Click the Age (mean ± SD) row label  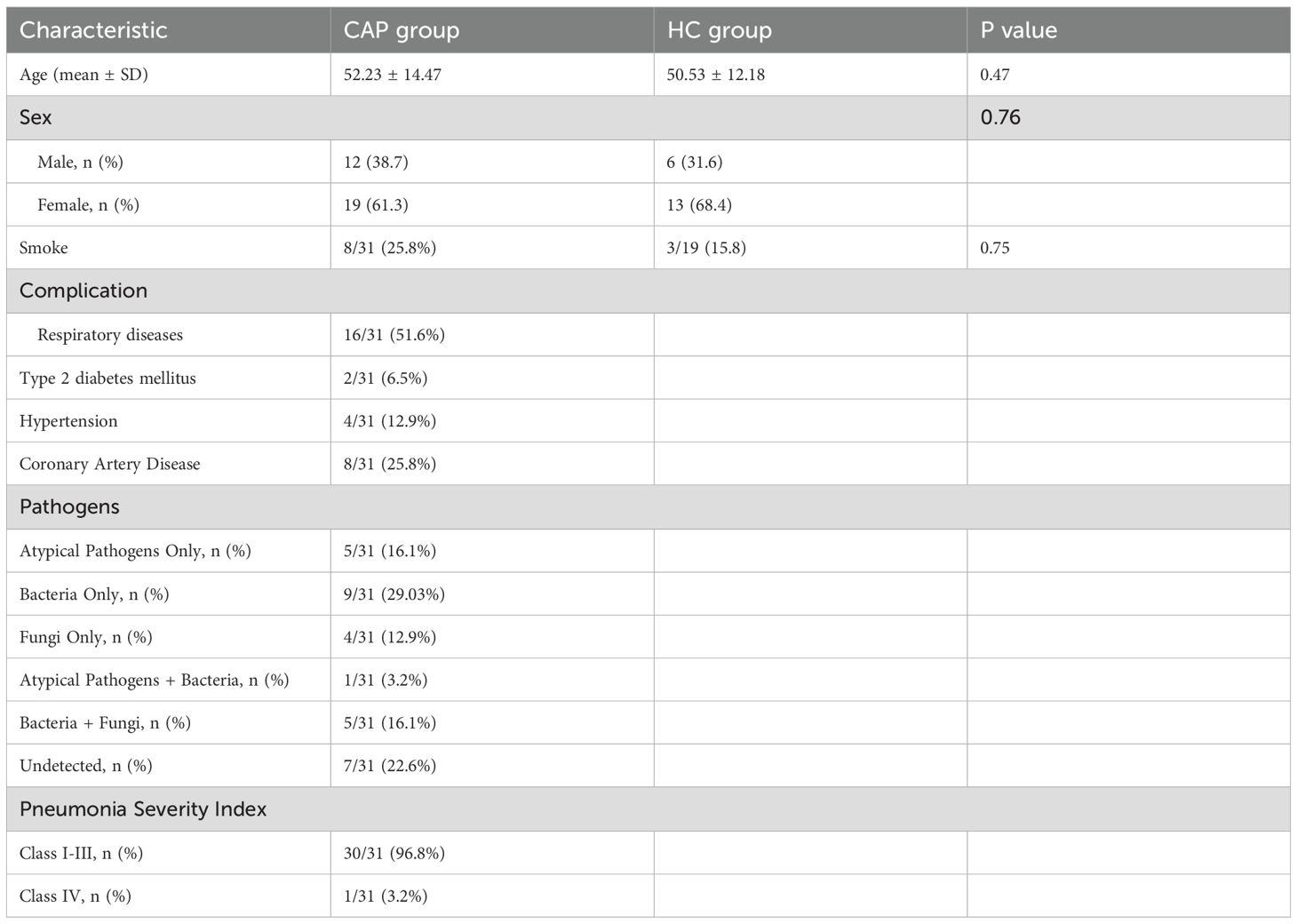[84, 75]
